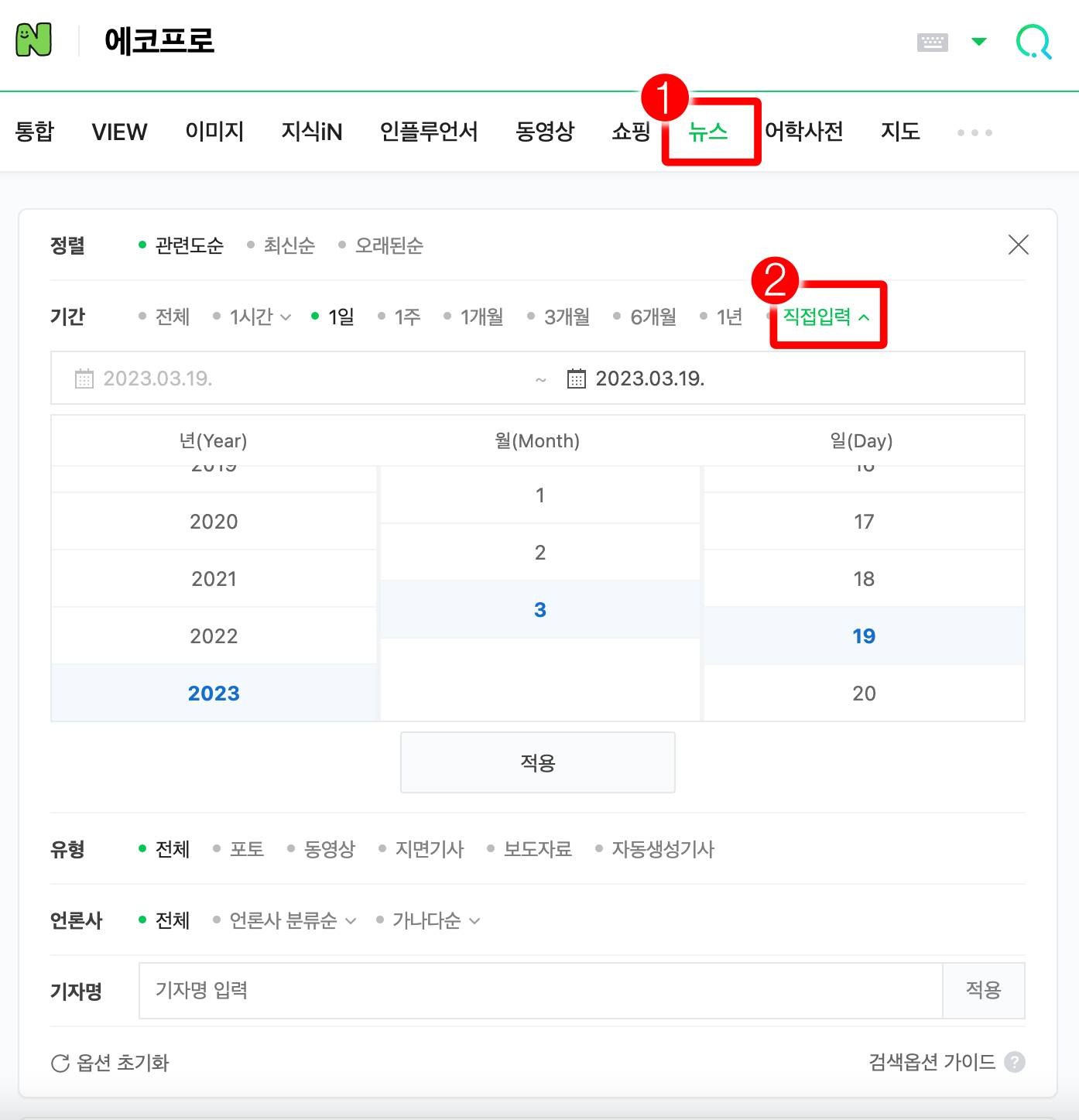Click the end date calendar icon
The height and width of the screenshot is (1120, 1079).
[x=576, y=378]
